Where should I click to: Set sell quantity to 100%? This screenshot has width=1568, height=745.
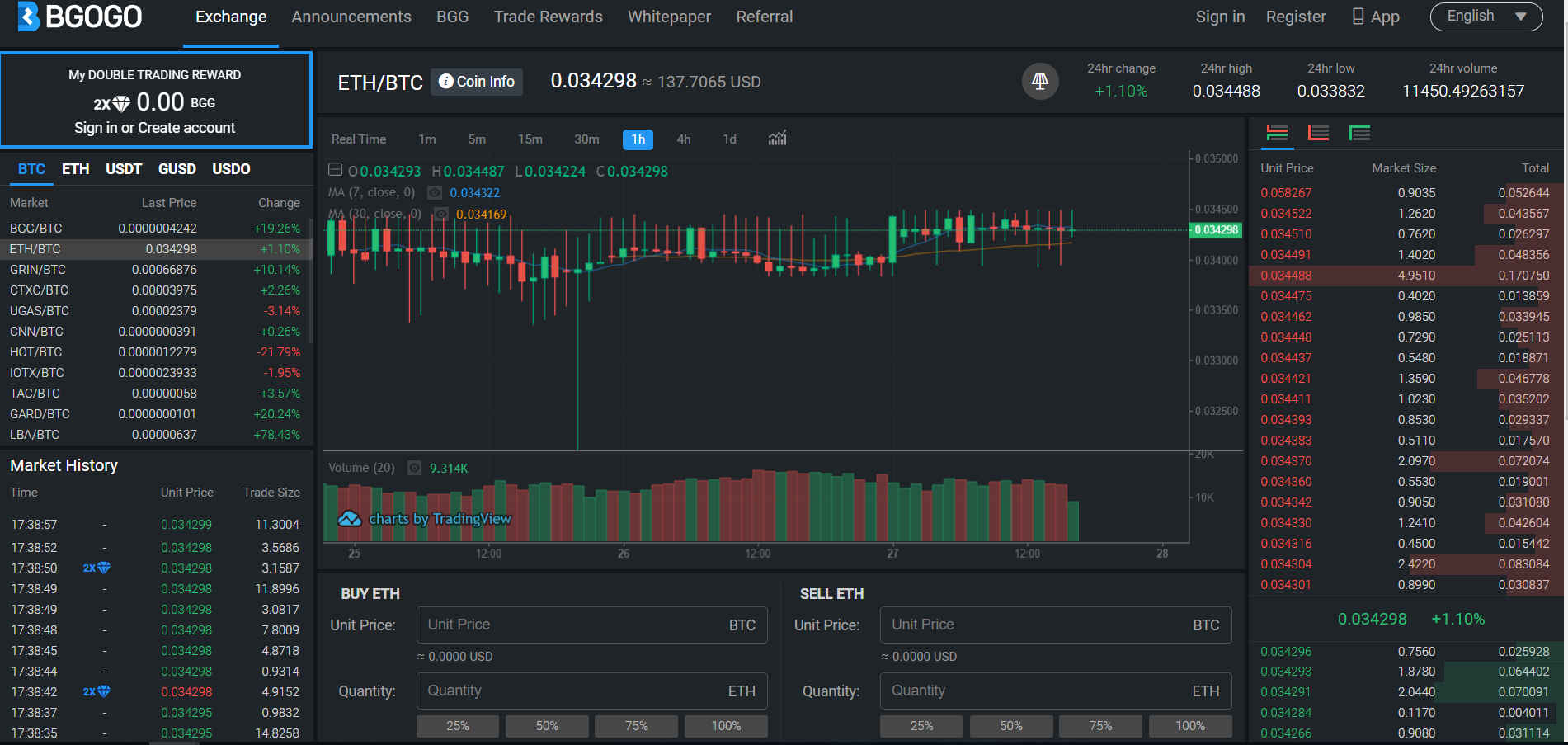(1190, 726)
